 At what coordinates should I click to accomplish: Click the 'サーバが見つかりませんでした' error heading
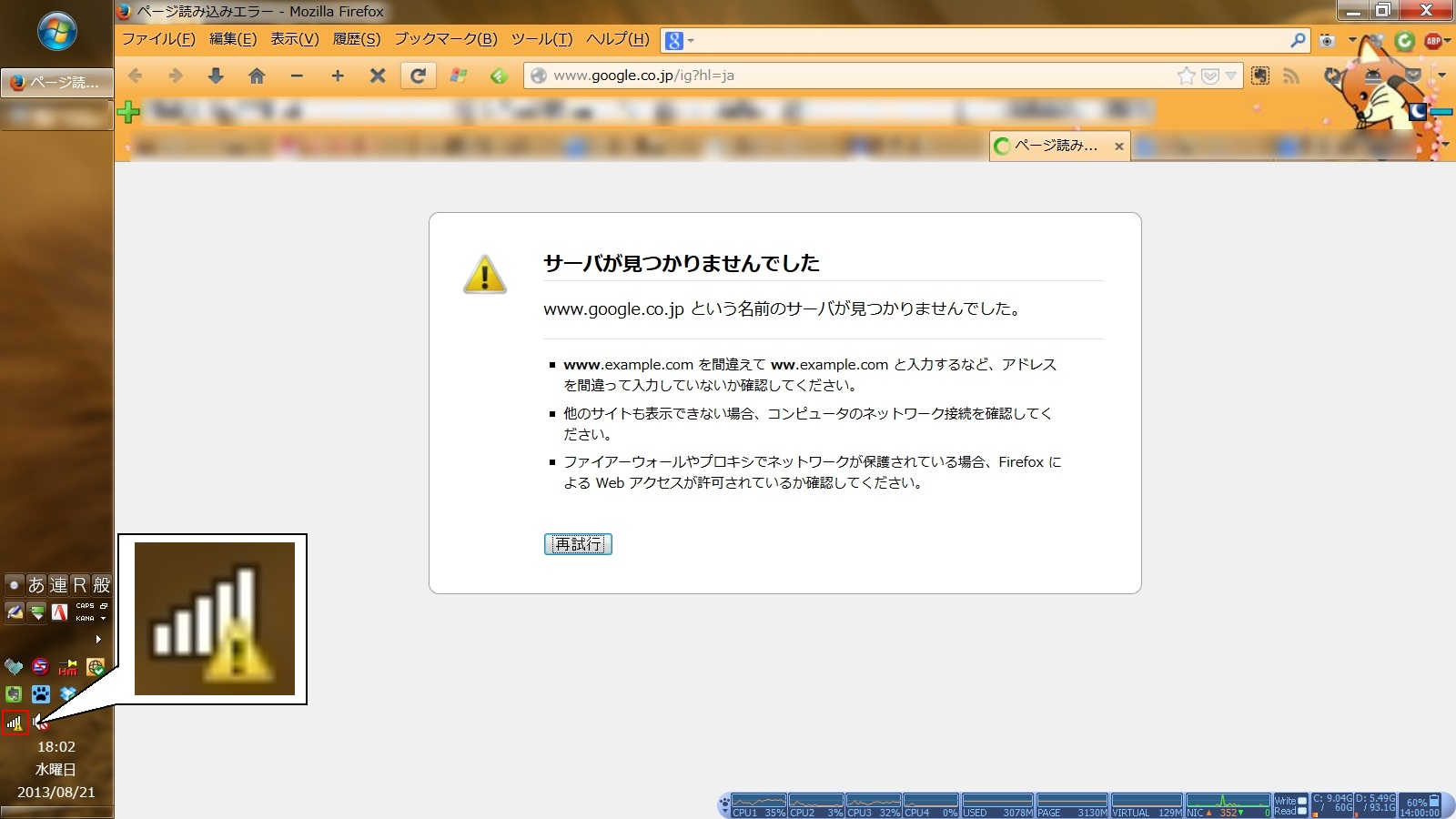(682, 263)
